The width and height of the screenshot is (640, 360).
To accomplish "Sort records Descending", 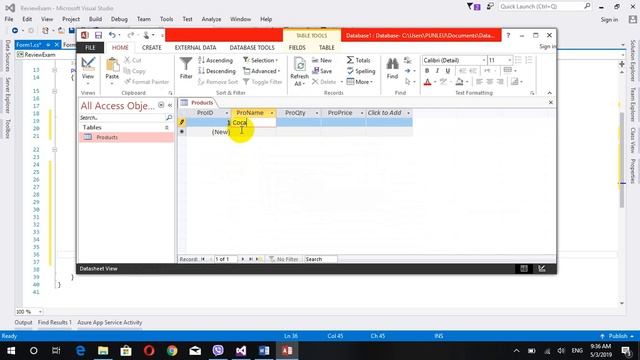I will click(217, 71).
